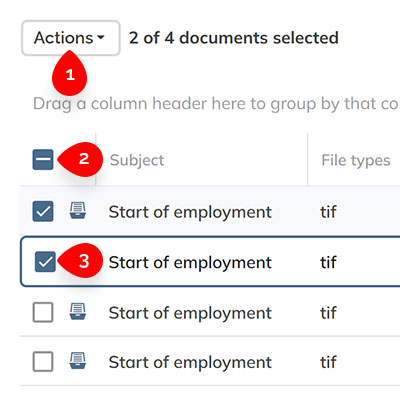The width and height of the screenshot is (400, 397).
Task: Open first Start of employment document
Action: point(190,212)
